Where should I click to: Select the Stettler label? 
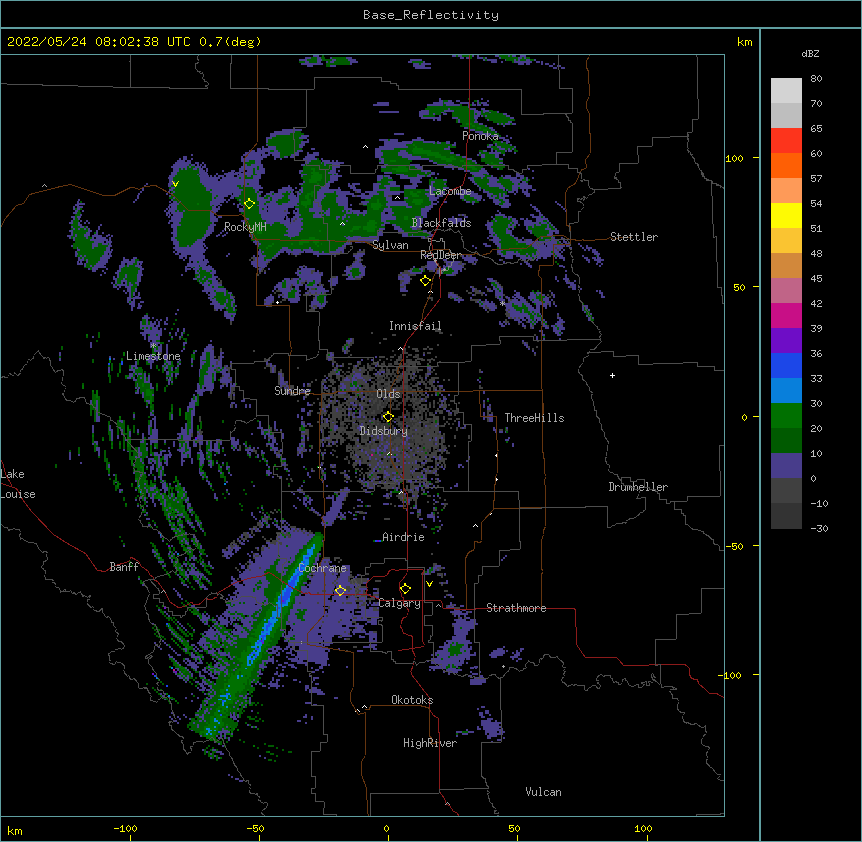[634, 237]
